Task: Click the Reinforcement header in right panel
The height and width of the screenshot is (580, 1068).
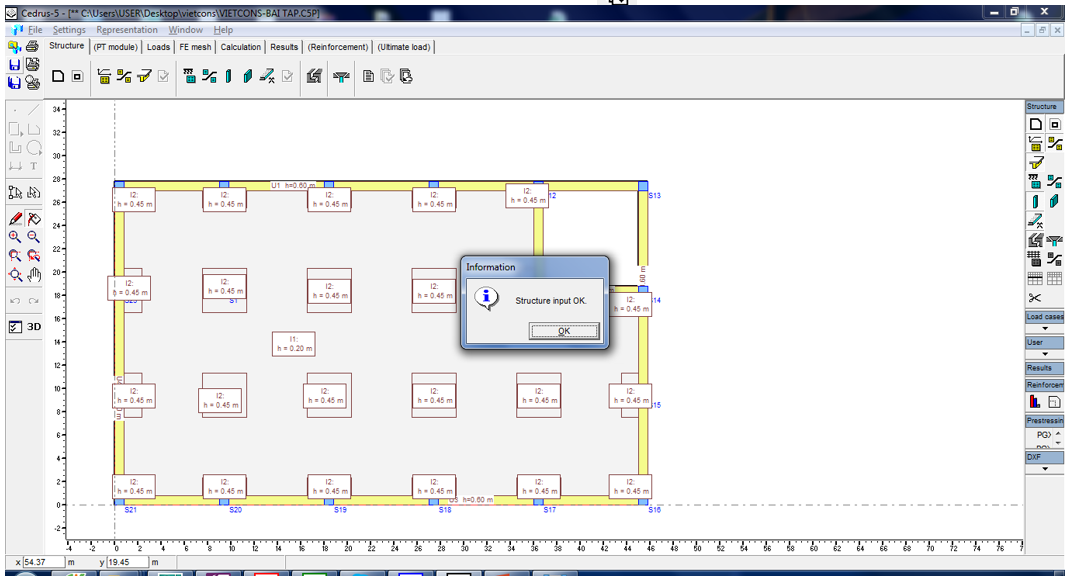Action: pyautogui.click(x=1044, y=385)
